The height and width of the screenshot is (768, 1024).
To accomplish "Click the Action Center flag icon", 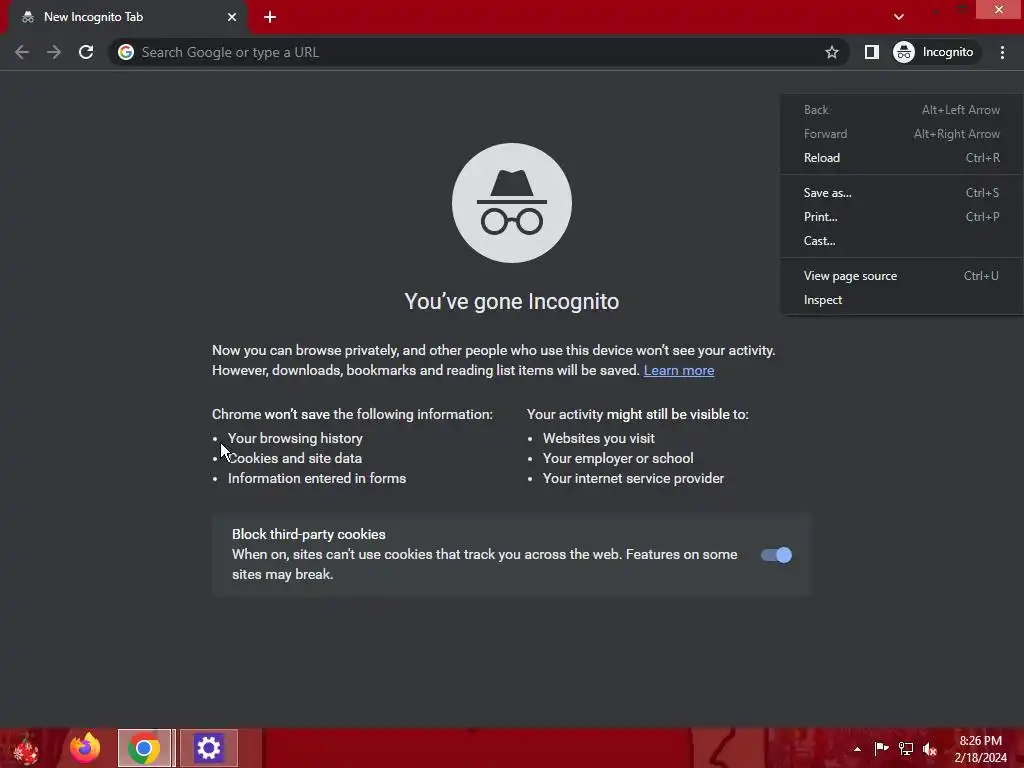I will pyautogui.click(x=881, y=748).
